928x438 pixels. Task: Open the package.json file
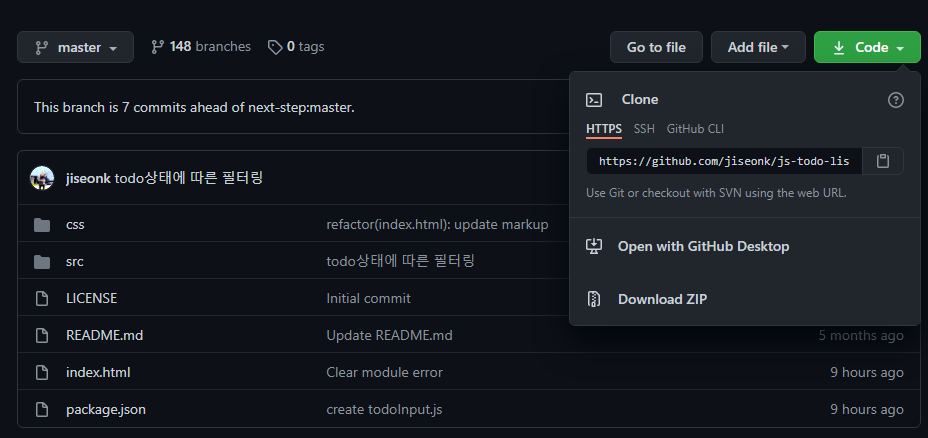(105, 410)
